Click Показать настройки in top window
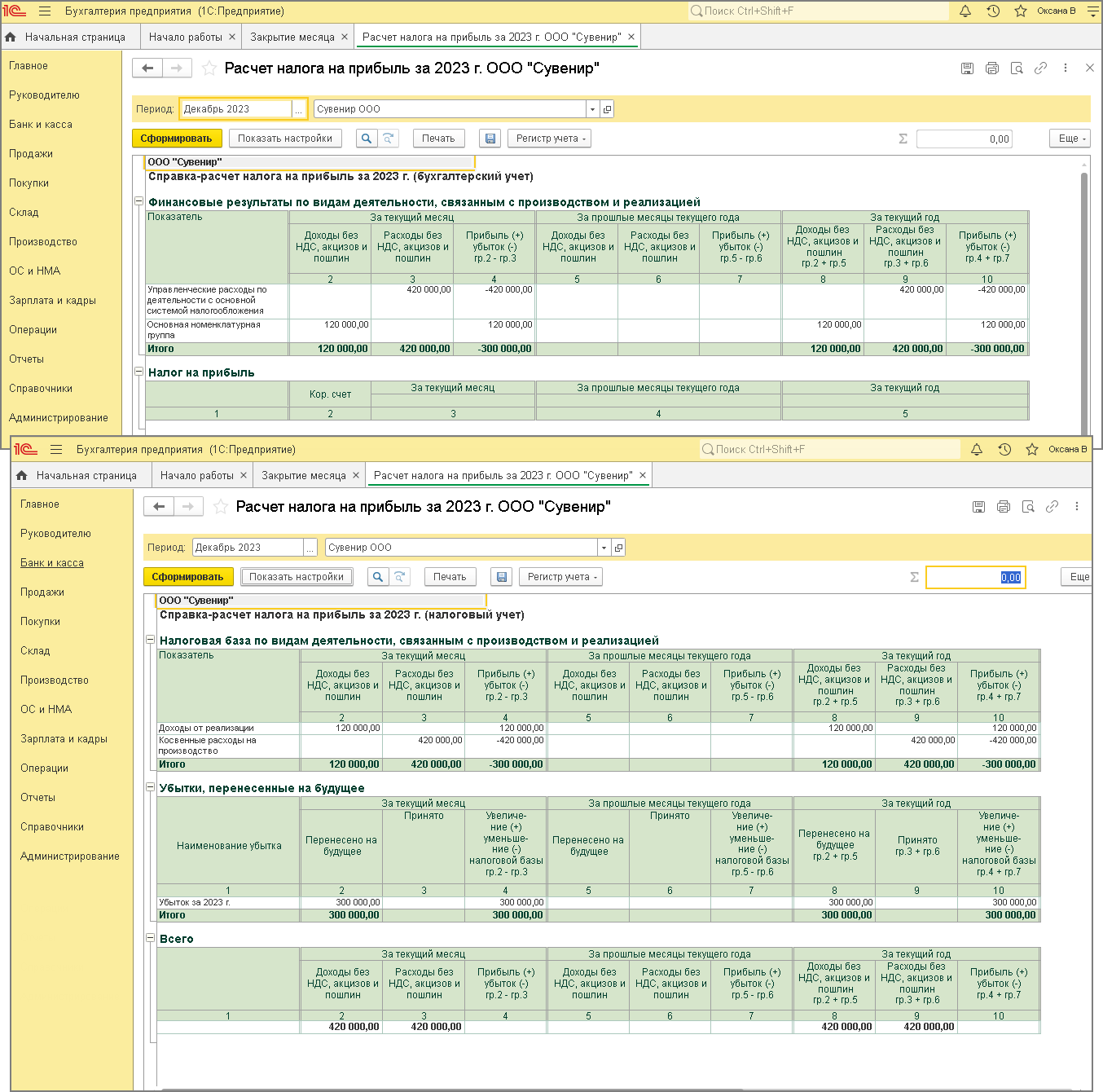This screenshot has height=1092, width=1103. coord(285,139)
